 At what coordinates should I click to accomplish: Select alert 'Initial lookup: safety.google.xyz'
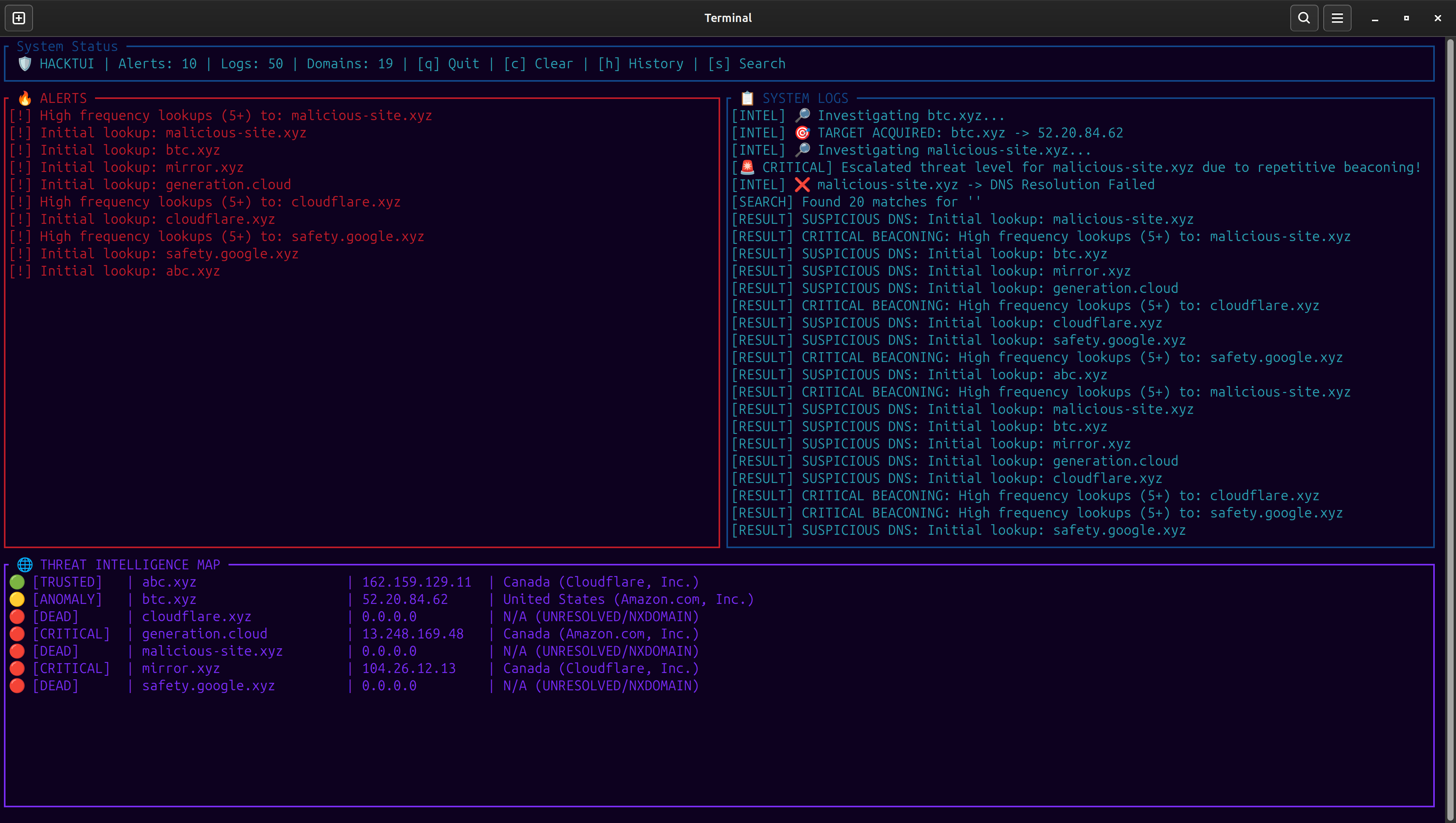[154, 254]
